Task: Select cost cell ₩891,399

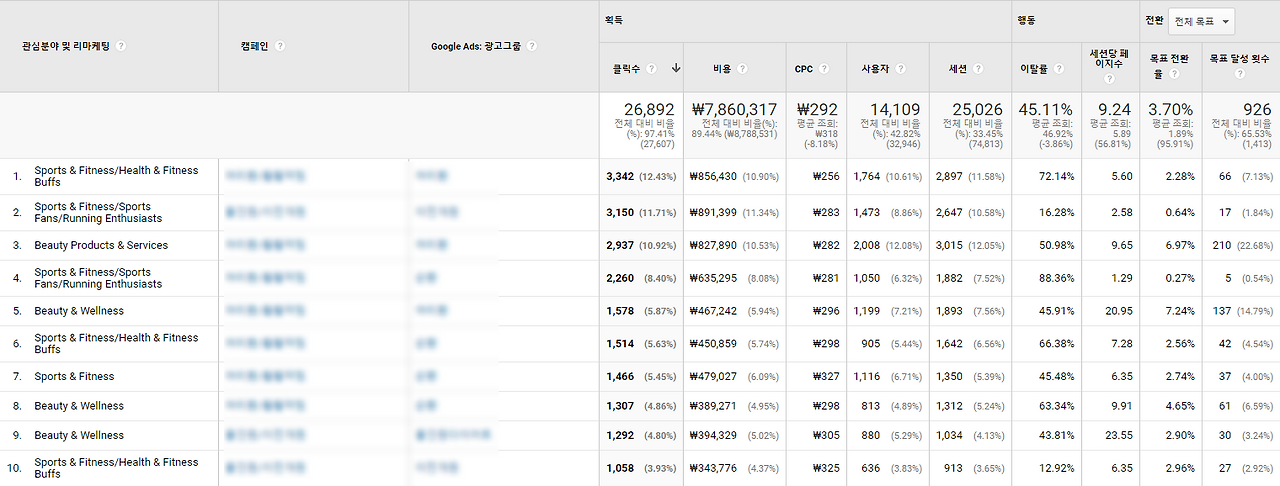Action: tap(713, 212)
